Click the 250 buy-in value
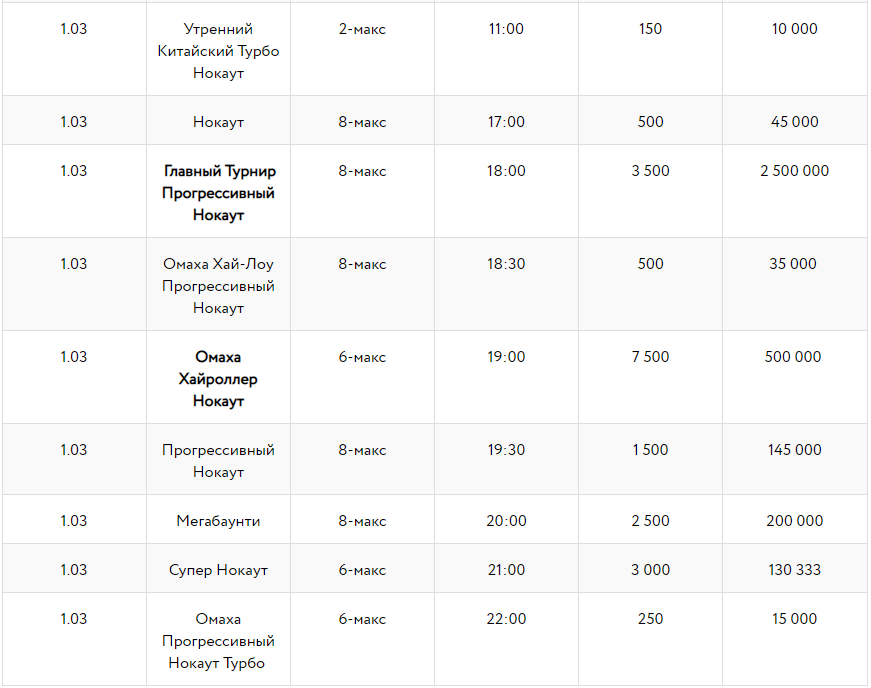 pyautogui.click(x=650, y=619)
